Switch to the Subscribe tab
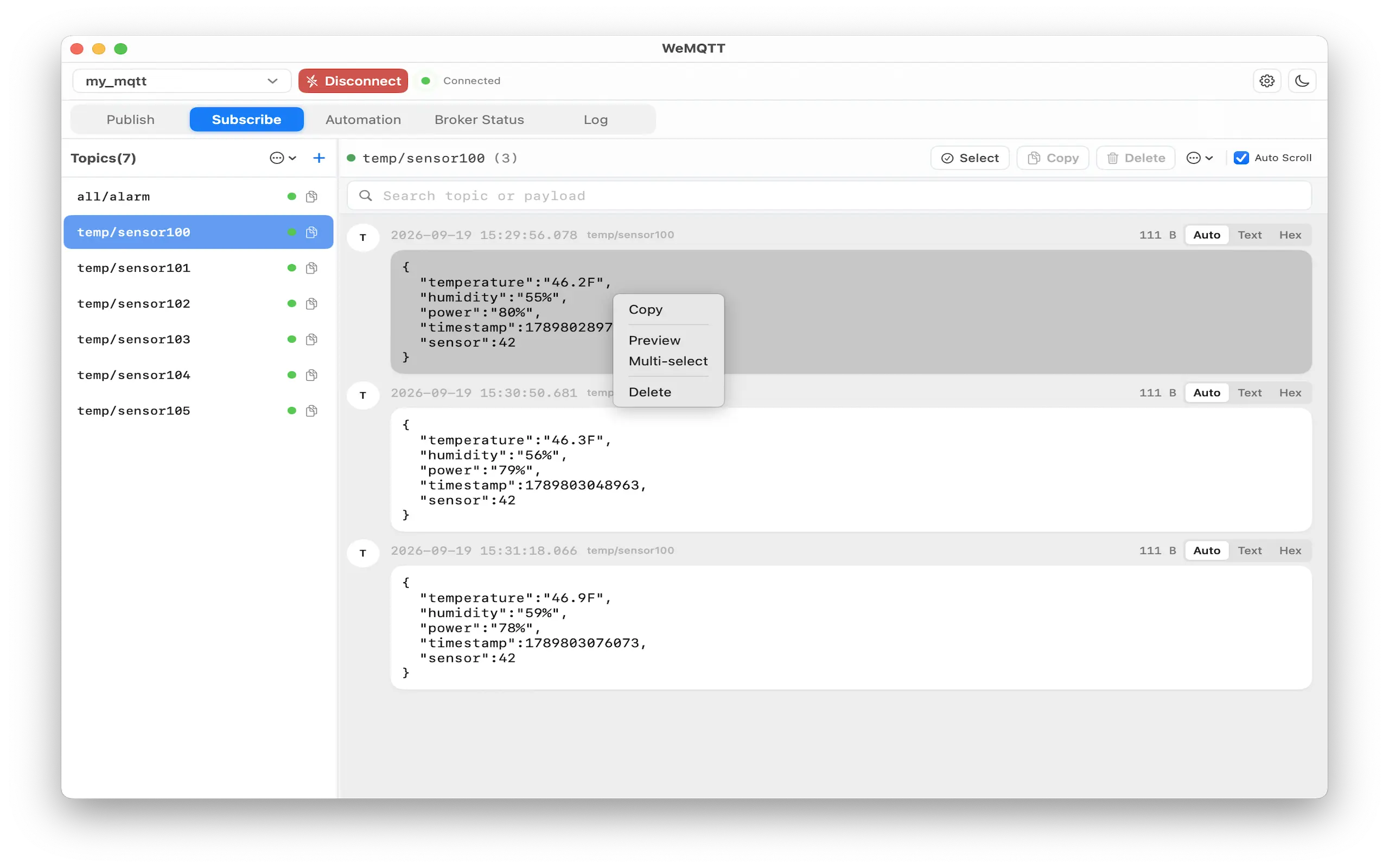The height and width of the screenshot is (868, 1389). (x=247, y=119)
